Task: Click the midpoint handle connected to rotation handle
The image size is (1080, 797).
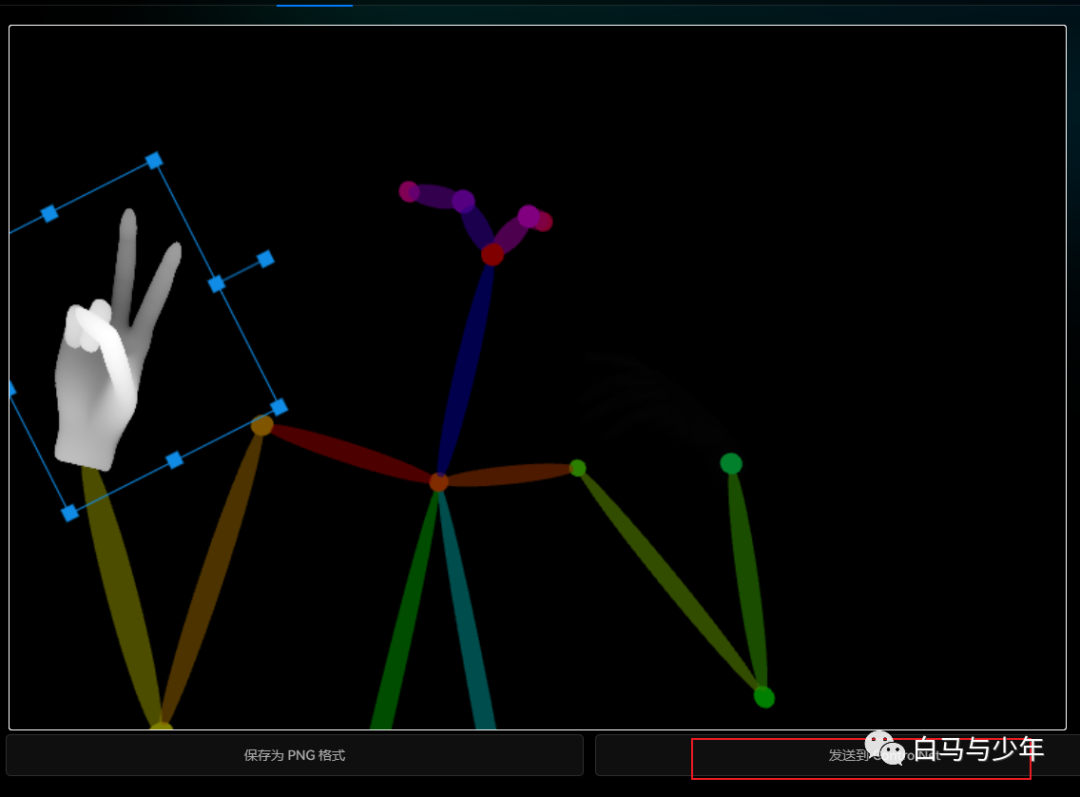Action: (216, 284)
